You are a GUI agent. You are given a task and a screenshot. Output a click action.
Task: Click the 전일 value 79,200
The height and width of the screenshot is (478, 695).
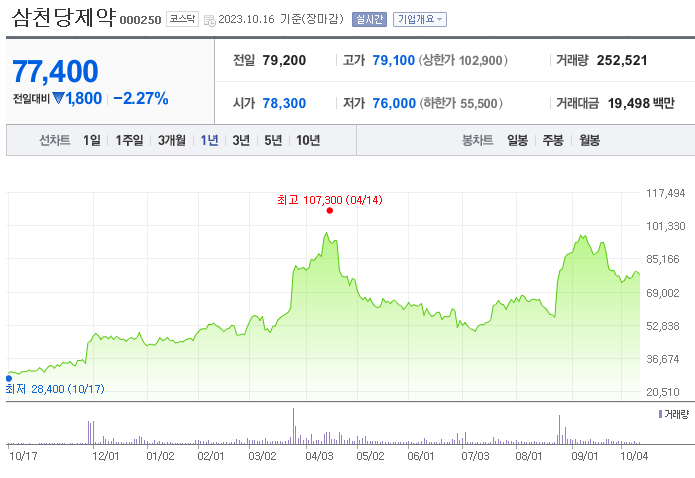click(x=284, y=60)
